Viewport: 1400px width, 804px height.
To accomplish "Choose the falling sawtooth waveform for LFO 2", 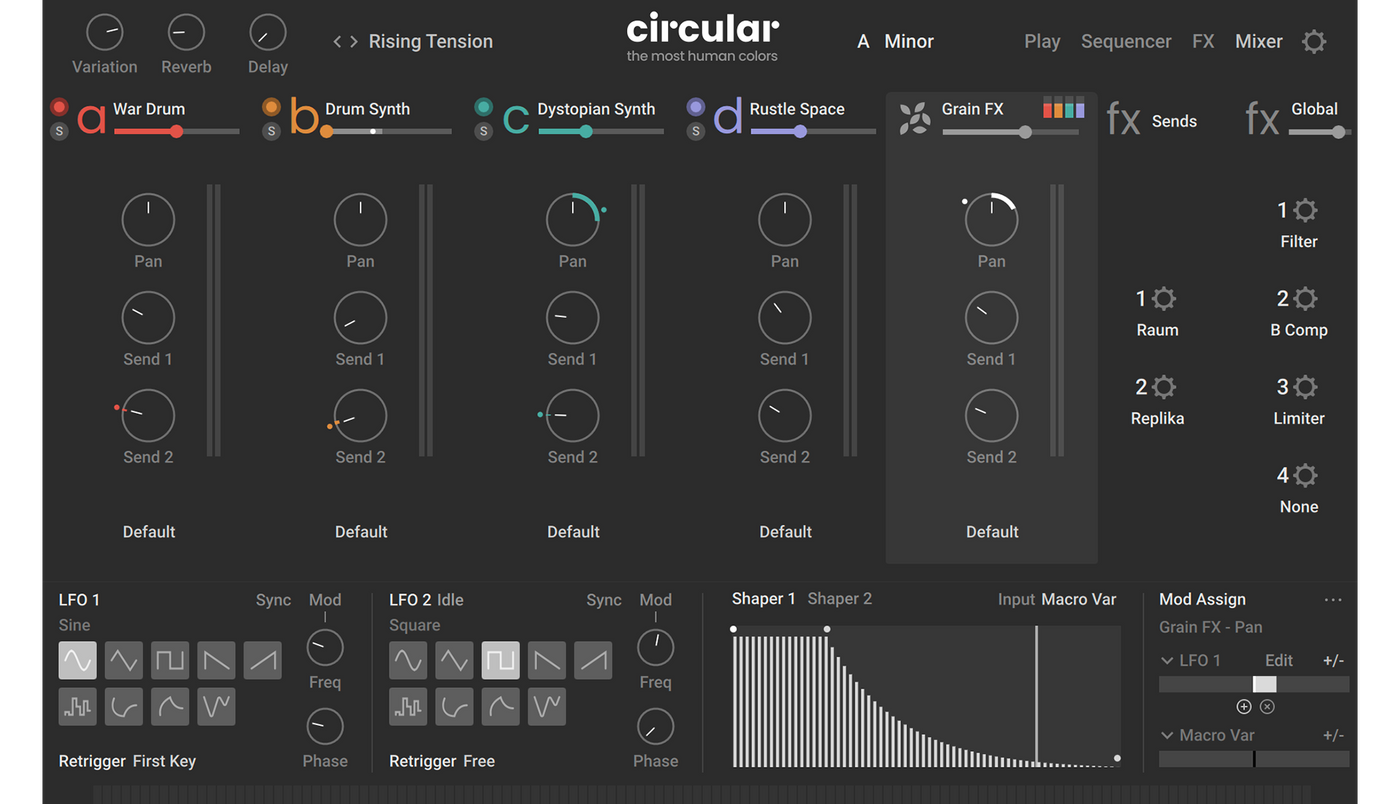I will coord(546,661).
